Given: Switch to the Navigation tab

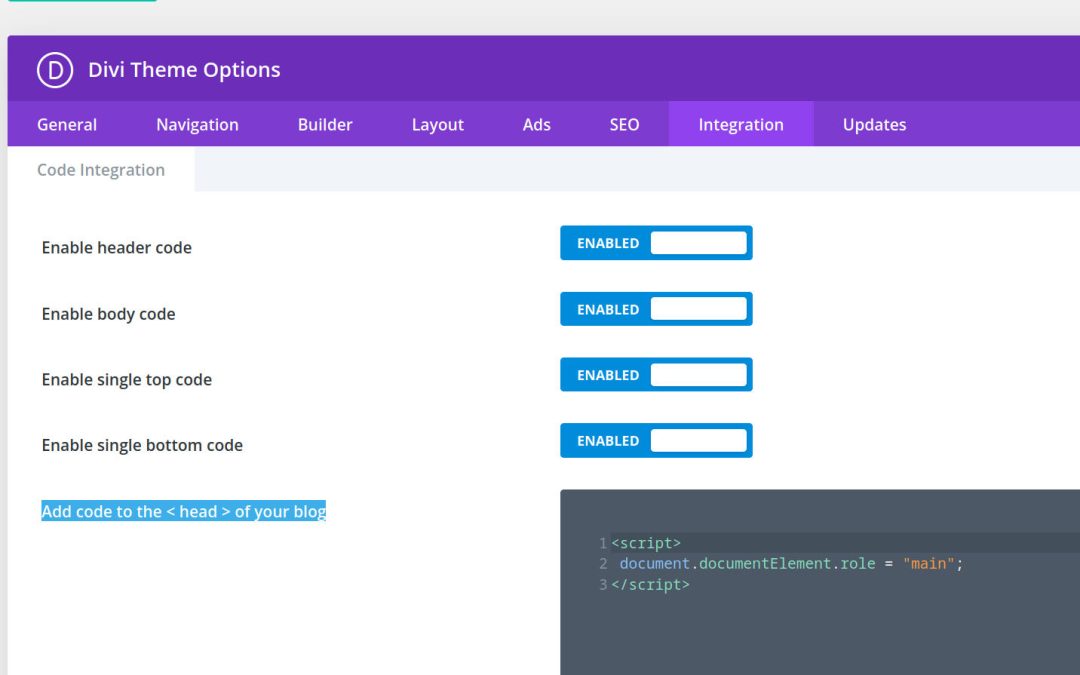Looking at the screenshot, I should click(x=197, y=124).
